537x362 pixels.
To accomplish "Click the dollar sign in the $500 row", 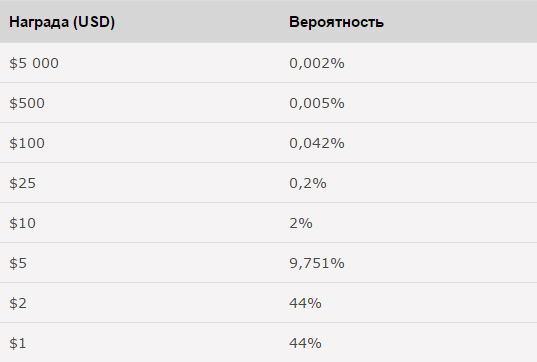I will click(13, 103).
